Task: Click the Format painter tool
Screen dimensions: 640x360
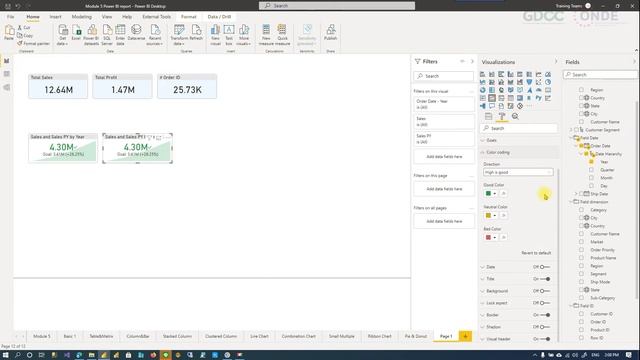Action: pyautogui.click(x=33, y=43)
